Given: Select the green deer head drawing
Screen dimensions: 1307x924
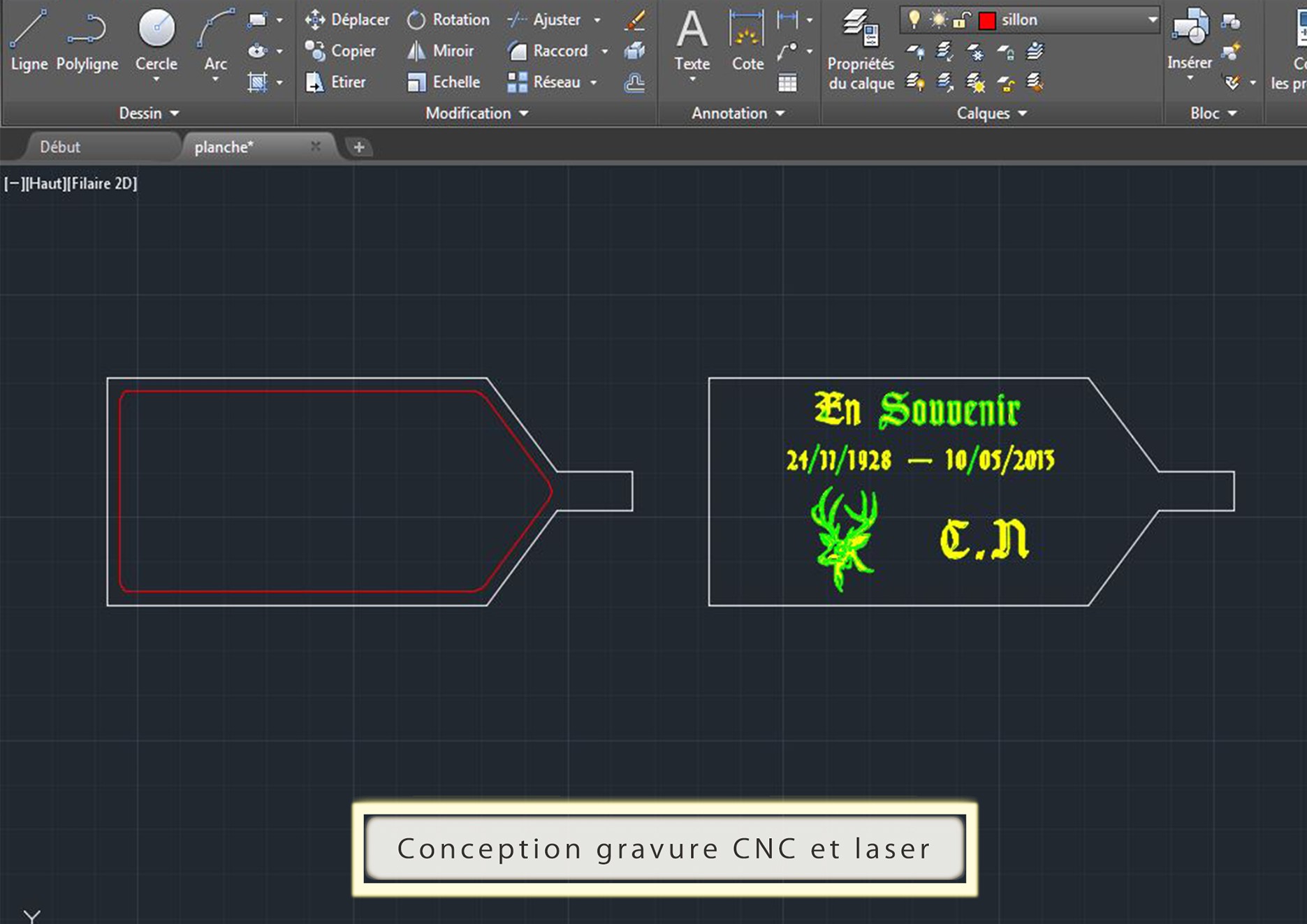Looking at the screenshot, I should pos(845,538).
